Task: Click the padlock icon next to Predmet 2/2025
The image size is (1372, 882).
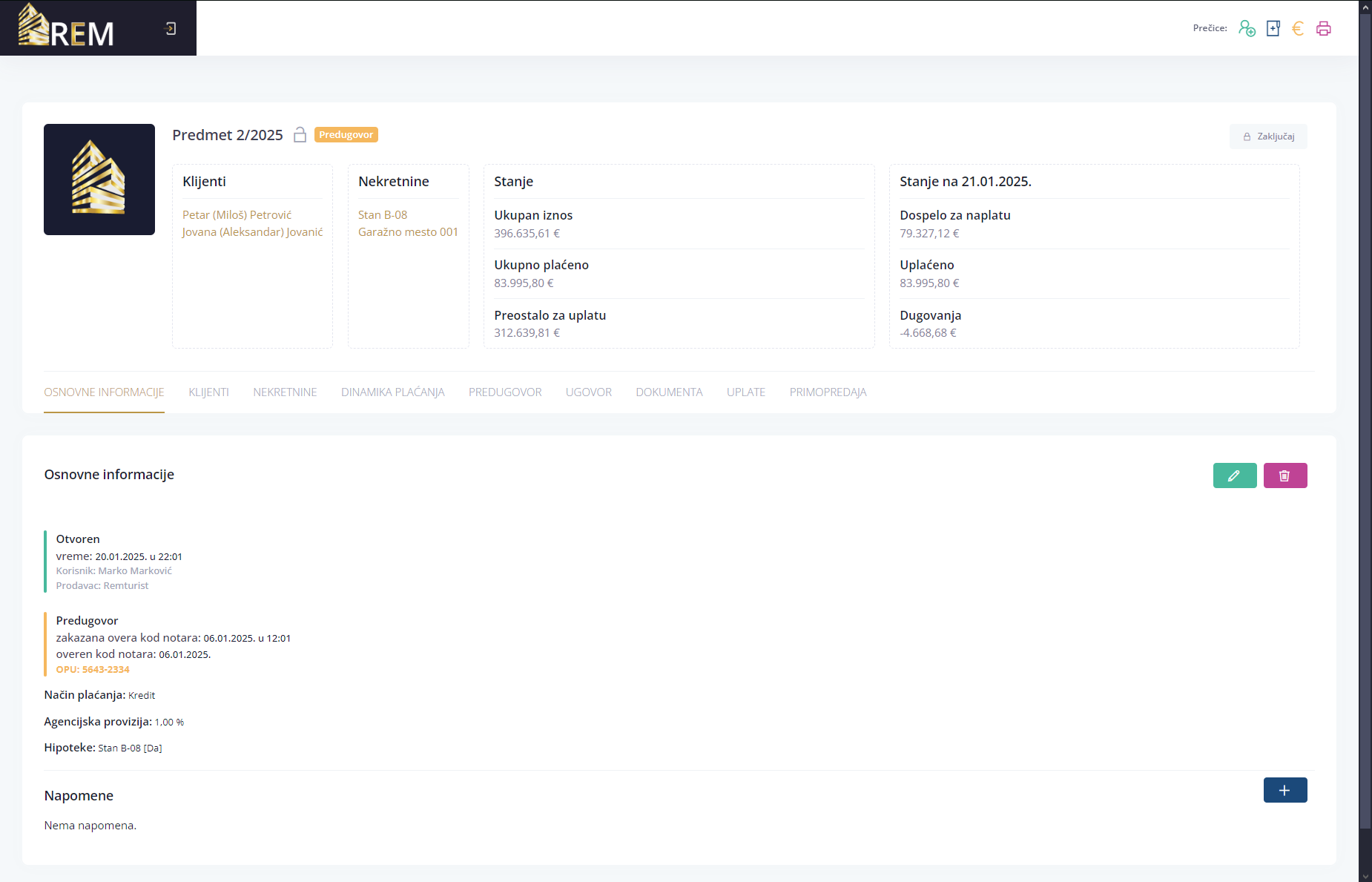Action: point(300,135)
